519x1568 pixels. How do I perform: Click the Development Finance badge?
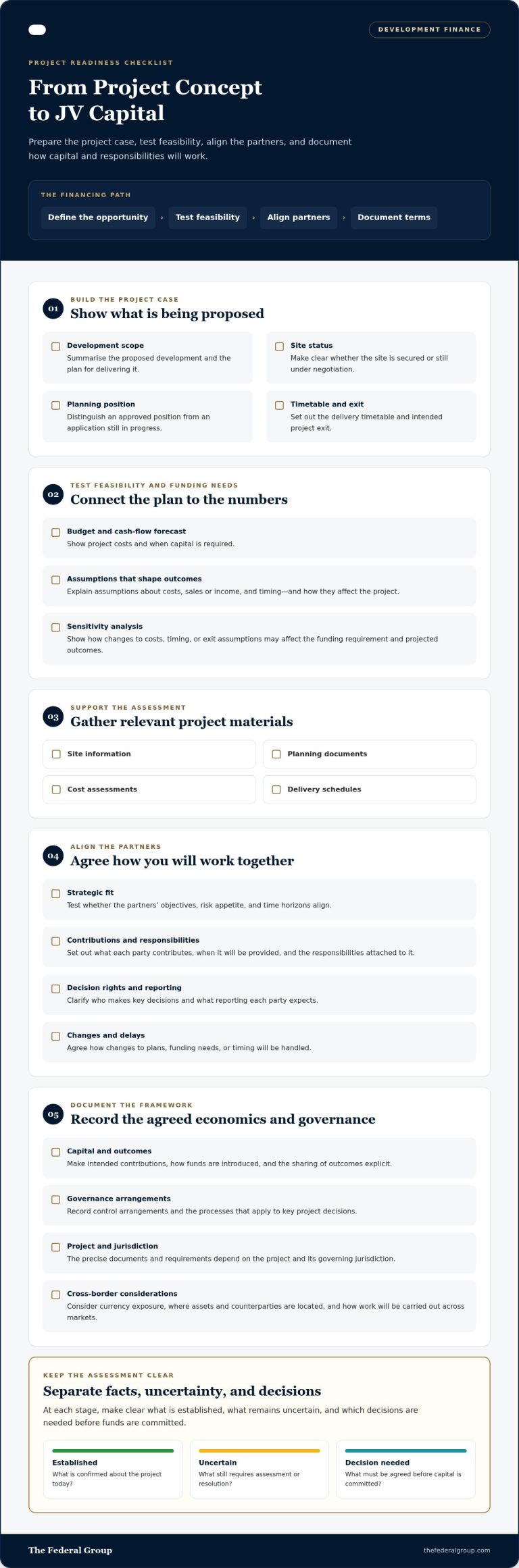429,30
